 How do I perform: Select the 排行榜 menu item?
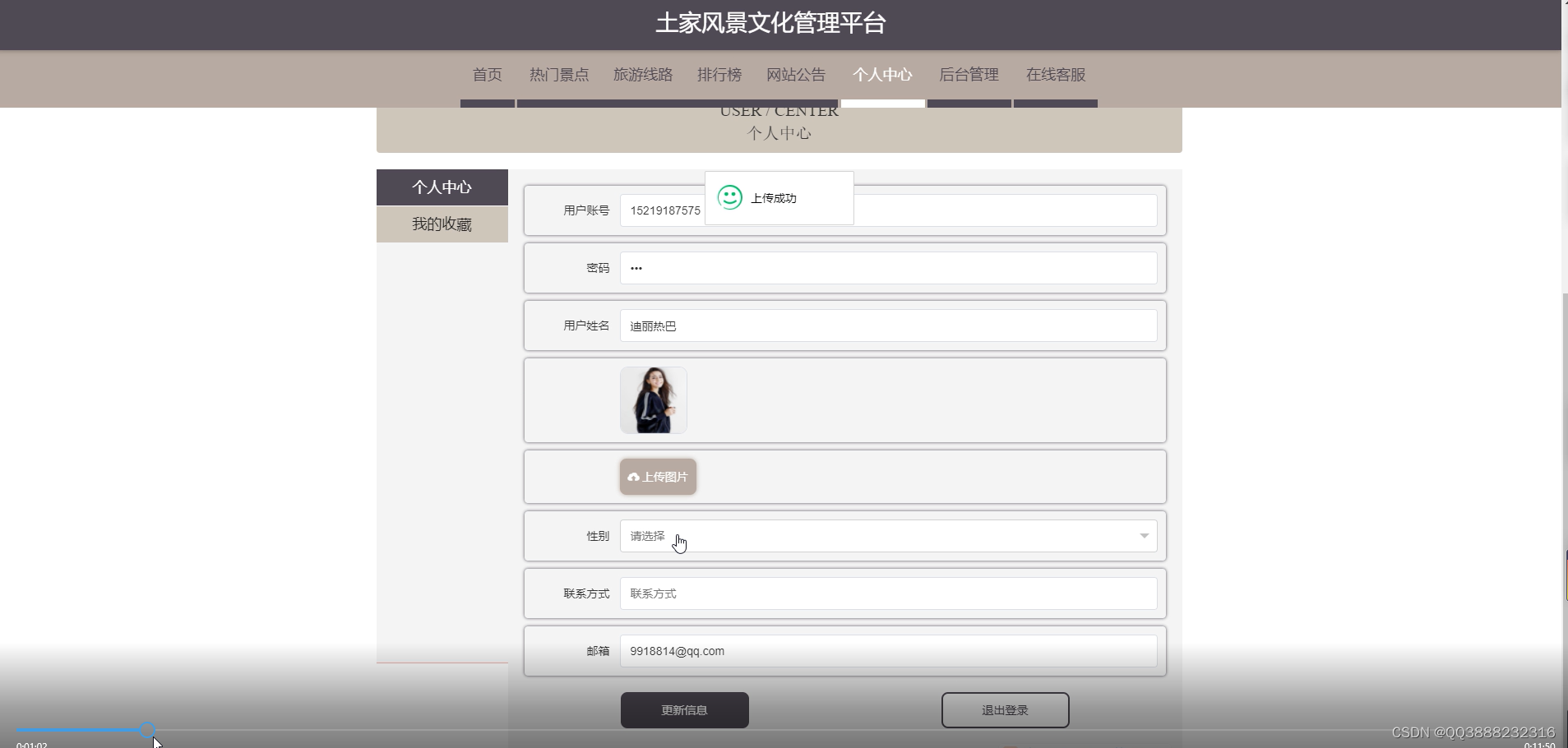(x=719, y=75)
